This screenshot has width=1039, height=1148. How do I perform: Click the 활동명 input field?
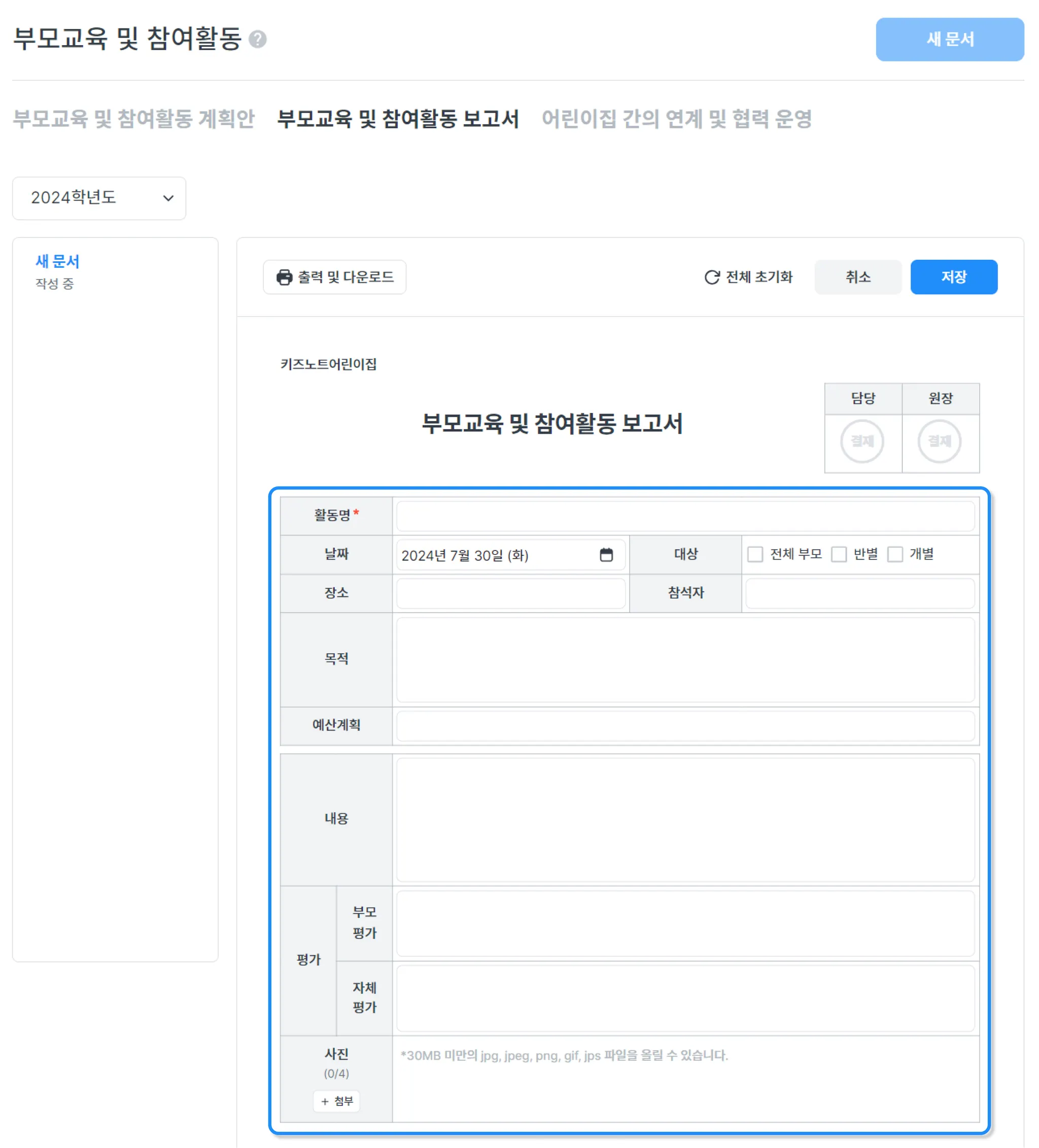point(685,516)
